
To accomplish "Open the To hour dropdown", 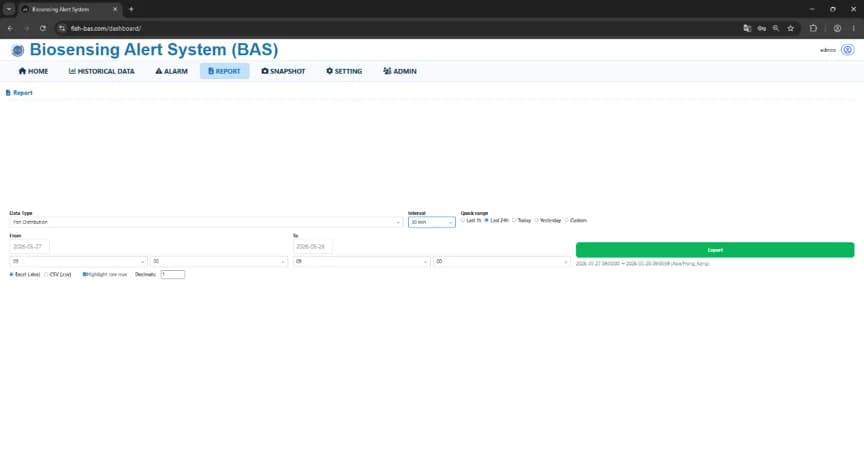I will tap(361, 261).
